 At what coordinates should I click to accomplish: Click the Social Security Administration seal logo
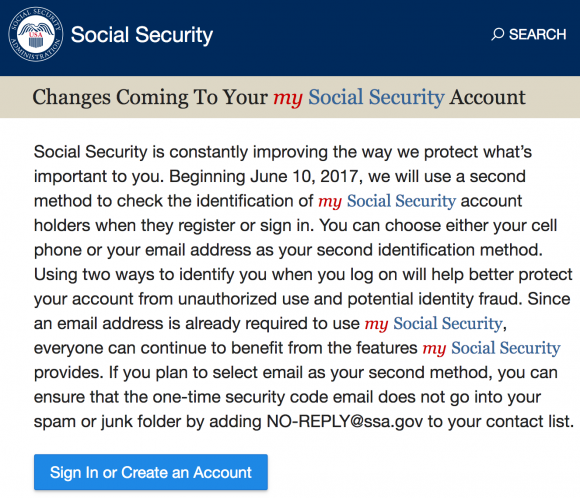coord(36,34)
